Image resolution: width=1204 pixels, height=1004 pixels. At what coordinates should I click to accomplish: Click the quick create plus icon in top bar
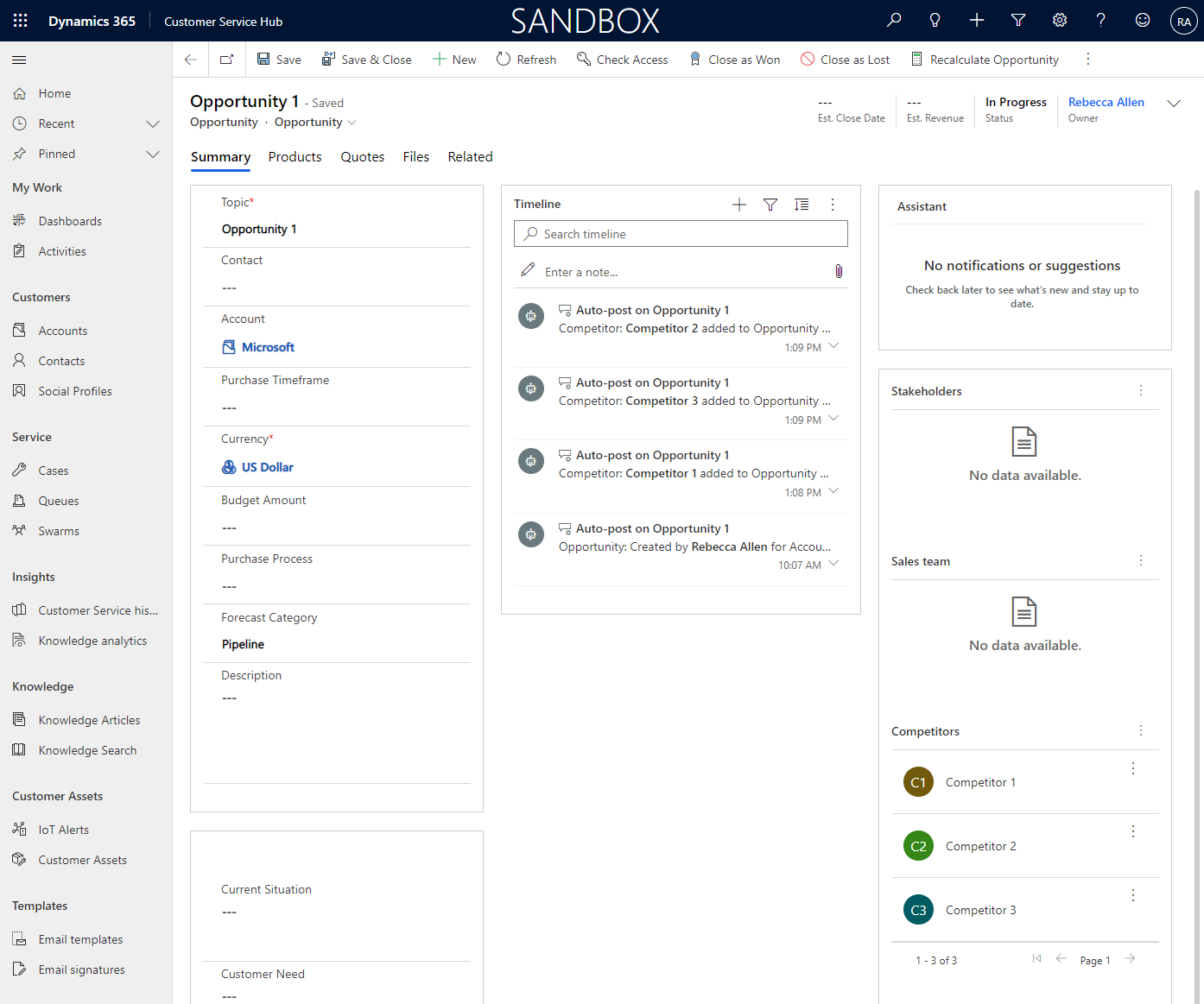[x=977, y=20]
